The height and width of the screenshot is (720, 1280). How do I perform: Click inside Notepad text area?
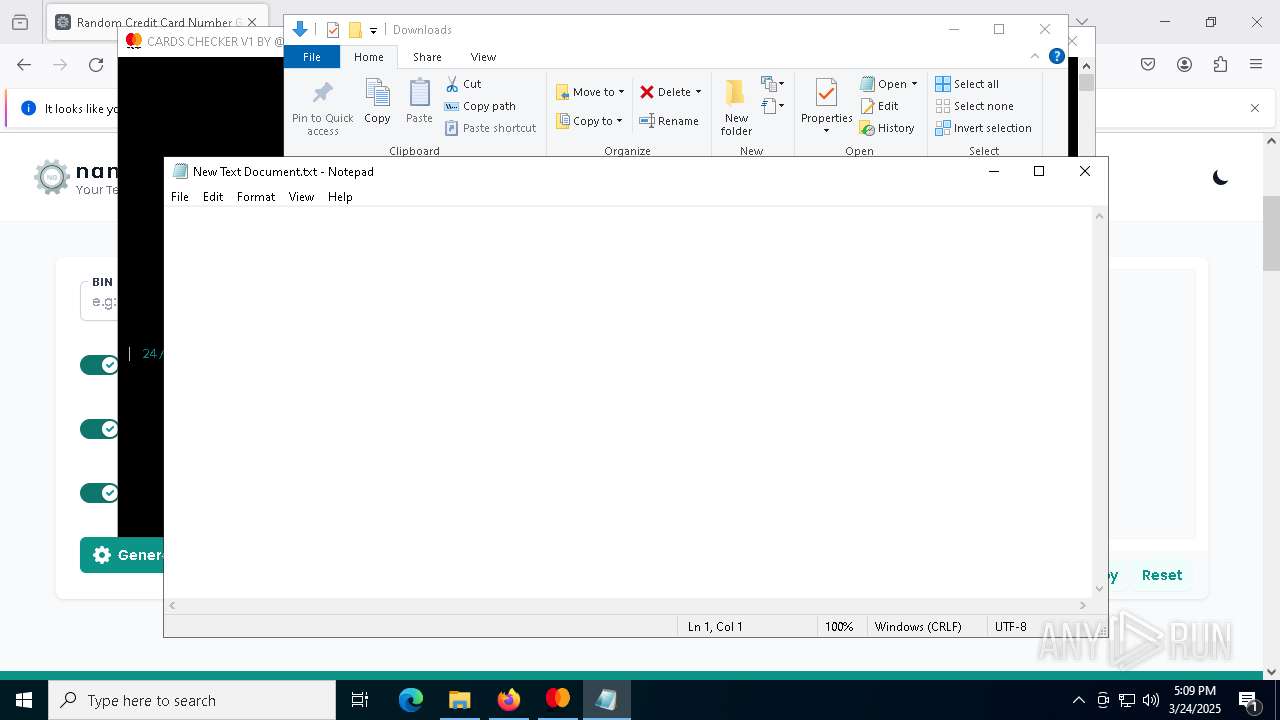click(628, 402)
